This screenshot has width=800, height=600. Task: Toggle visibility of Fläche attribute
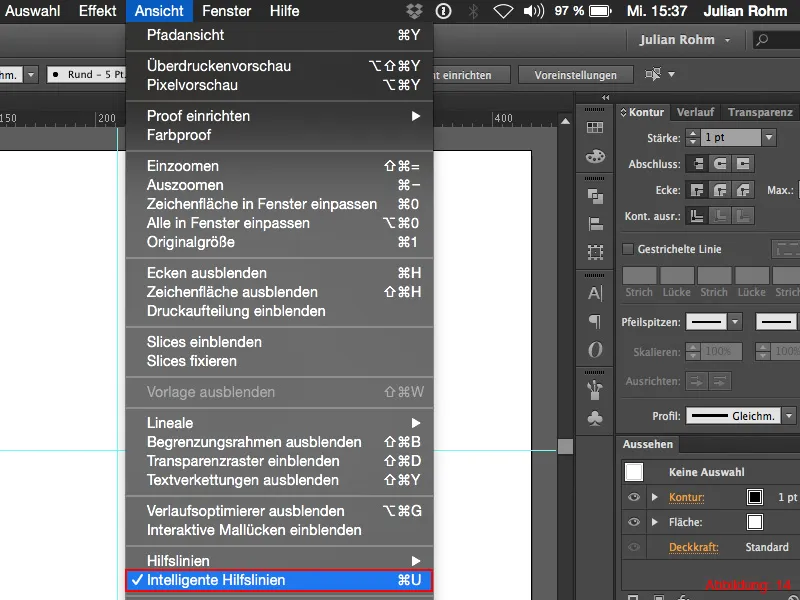(x=634, y=522)
